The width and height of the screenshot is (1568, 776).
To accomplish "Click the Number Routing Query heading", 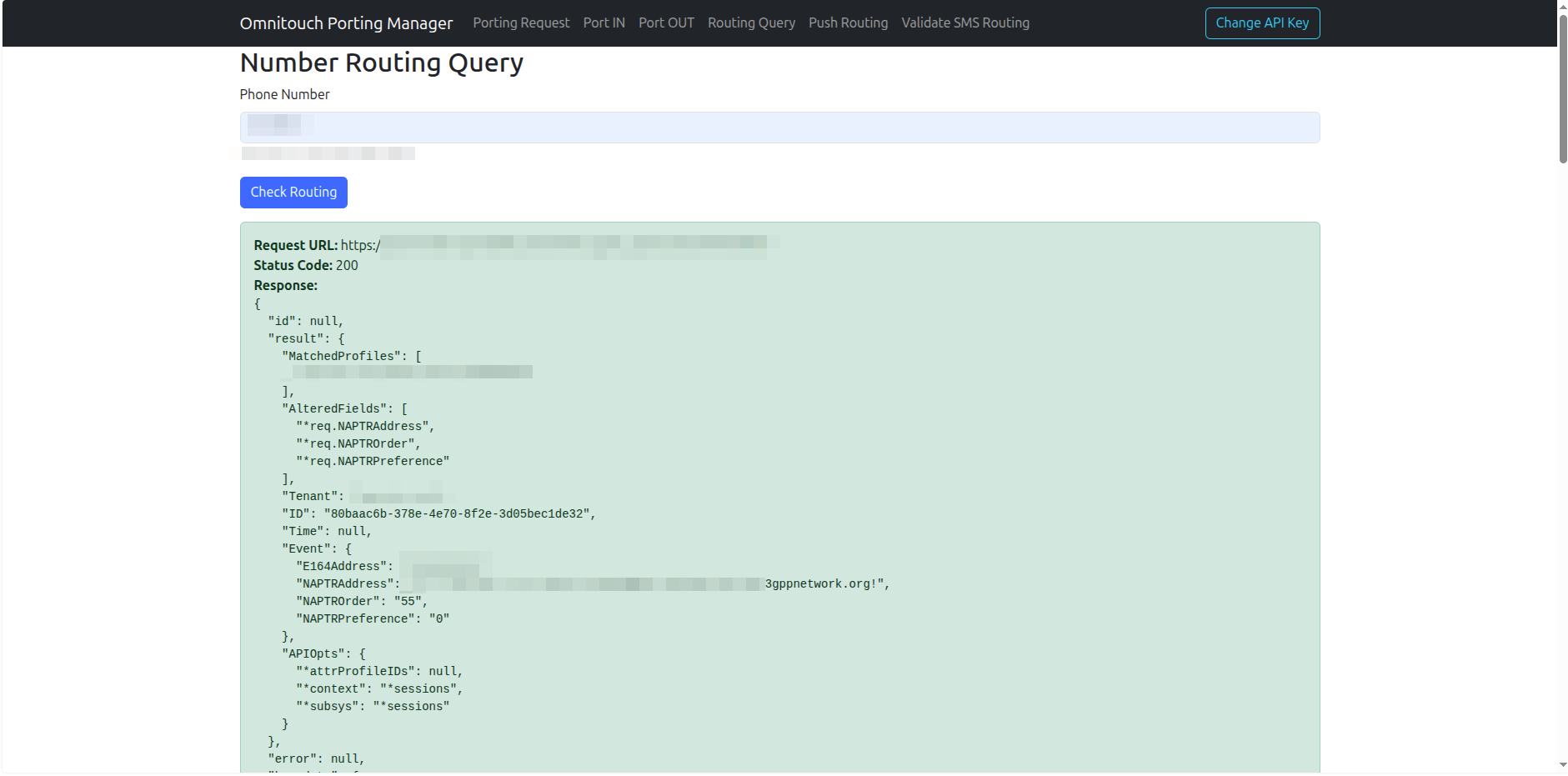I will (x=382, y=63).
